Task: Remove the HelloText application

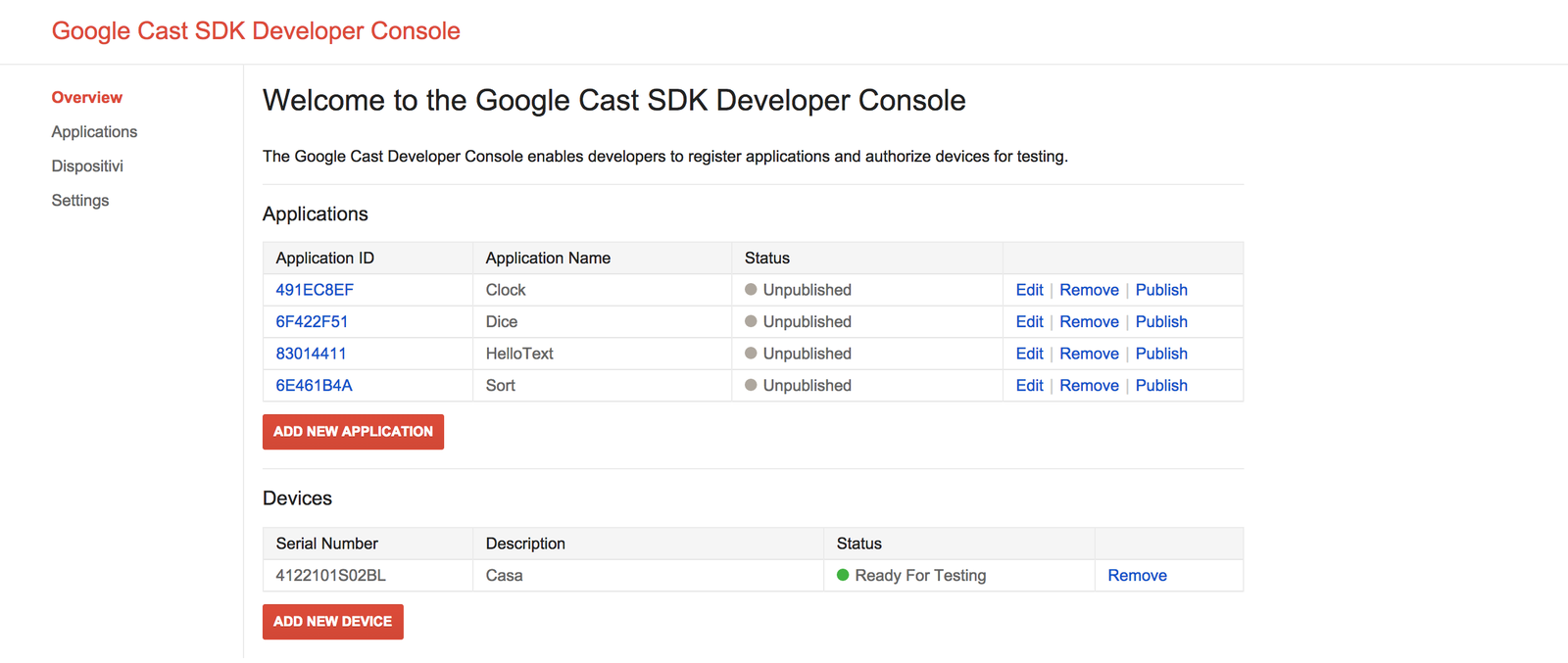Action: pos(1089,354)
